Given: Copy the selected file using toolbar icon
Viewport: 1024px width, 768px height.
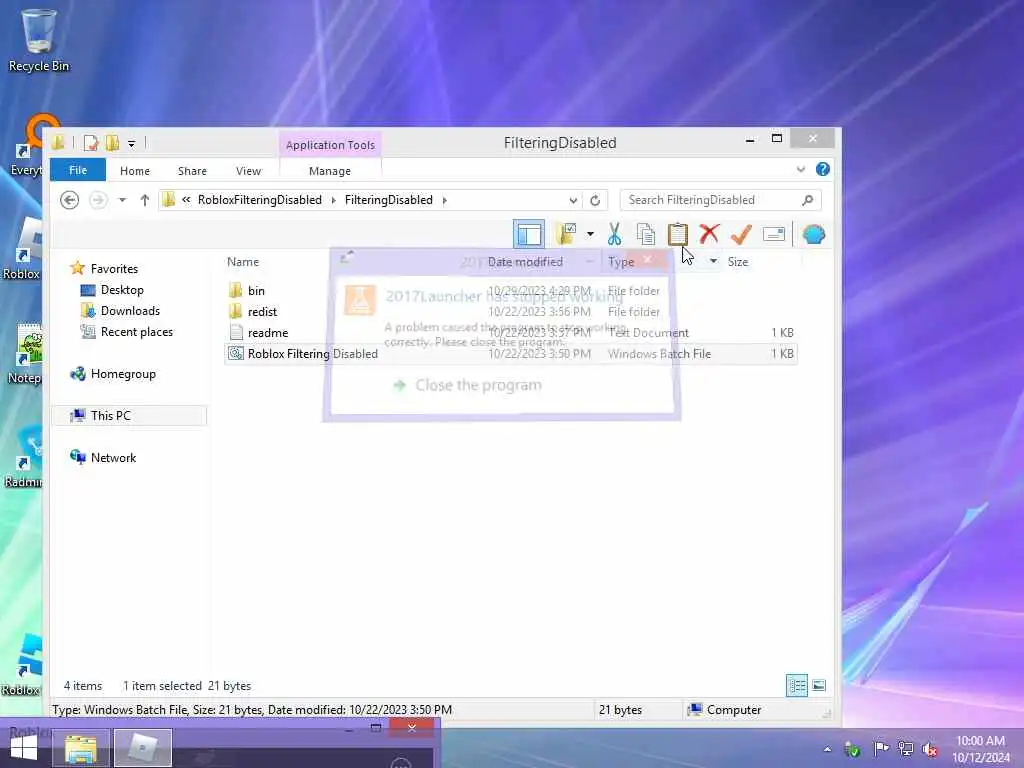Looking at the screenshot, I should [x=645, y=234].
